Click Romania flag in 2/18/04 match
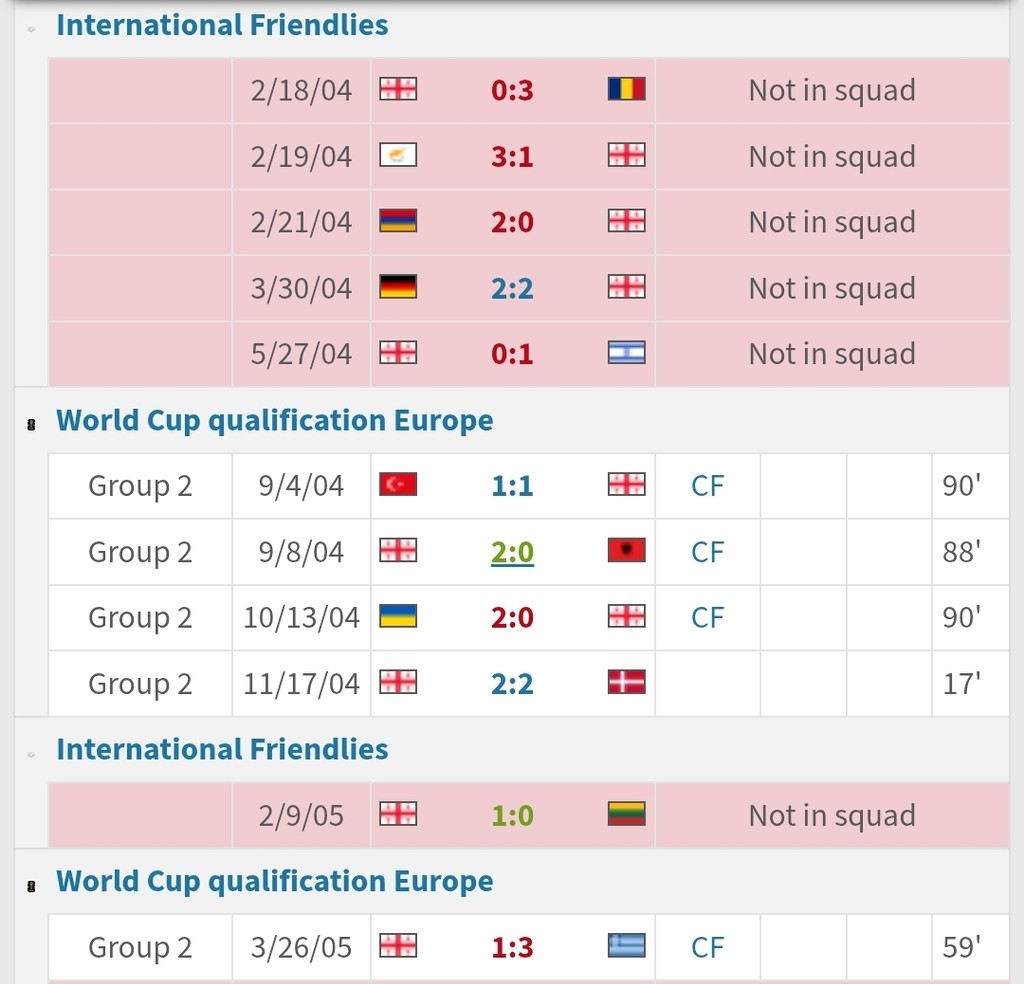1024x984 pixels. [x=626, y=90]
